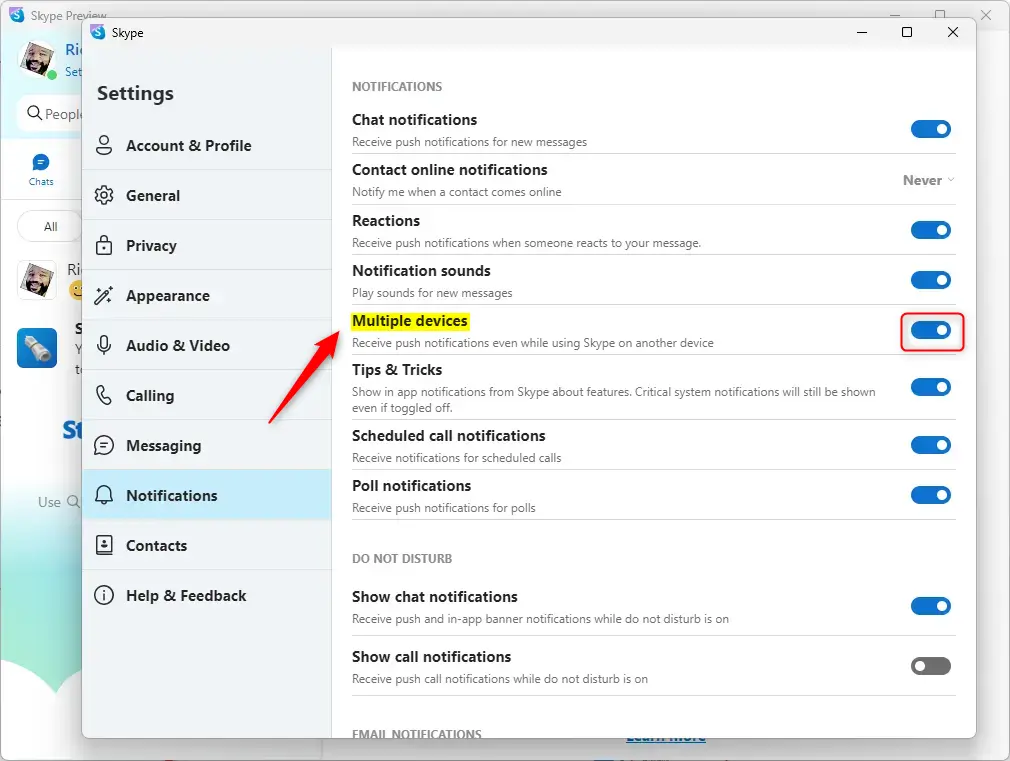This screenshot has height=761, width=1010.
Task: Open chat with avatar in Skype Preview list
Action: tap(37, 280)
